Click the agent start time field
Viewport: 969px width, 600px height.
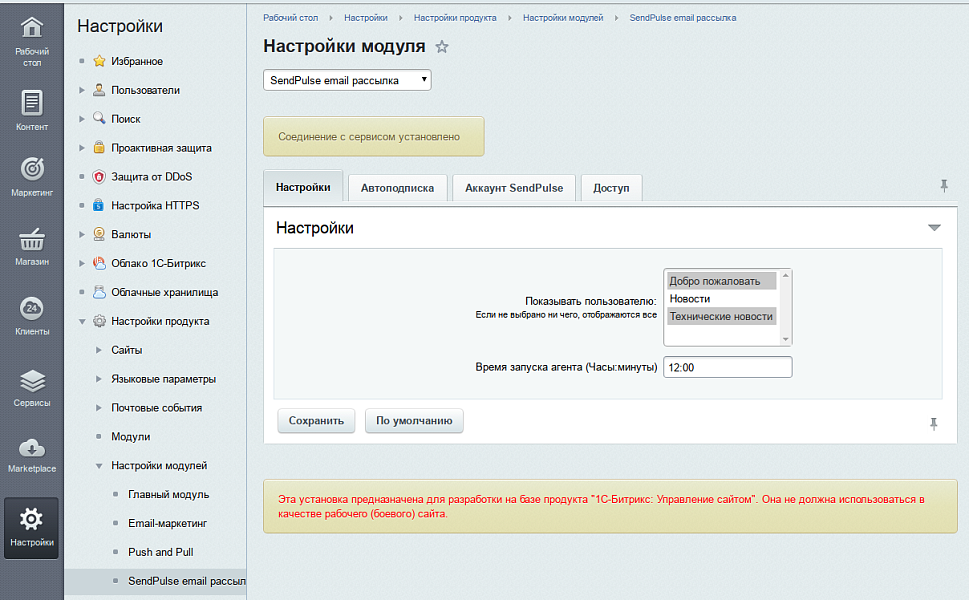(x=727, y=367)
